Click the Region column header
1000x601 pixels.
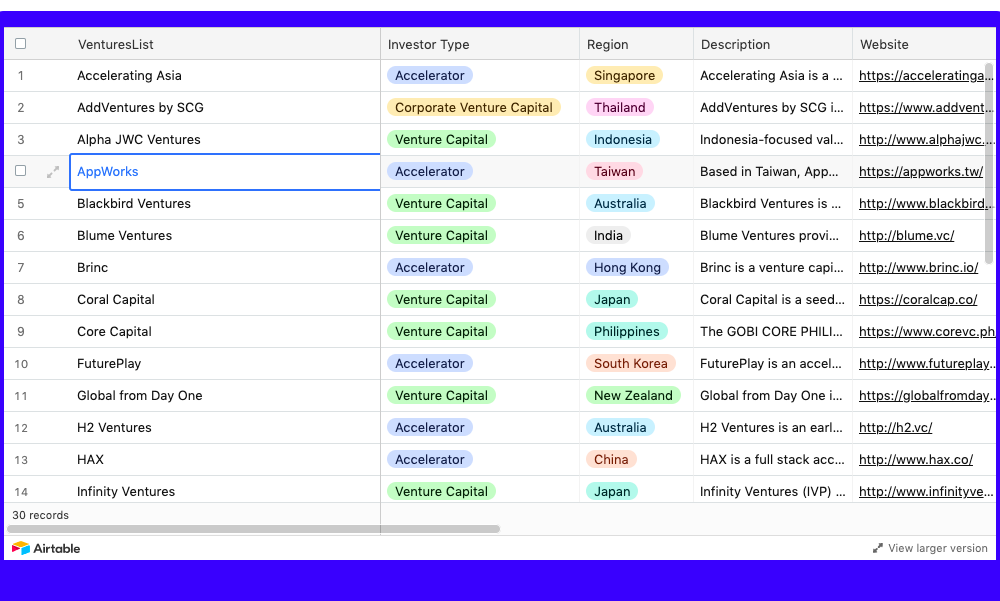coord(636,44)
